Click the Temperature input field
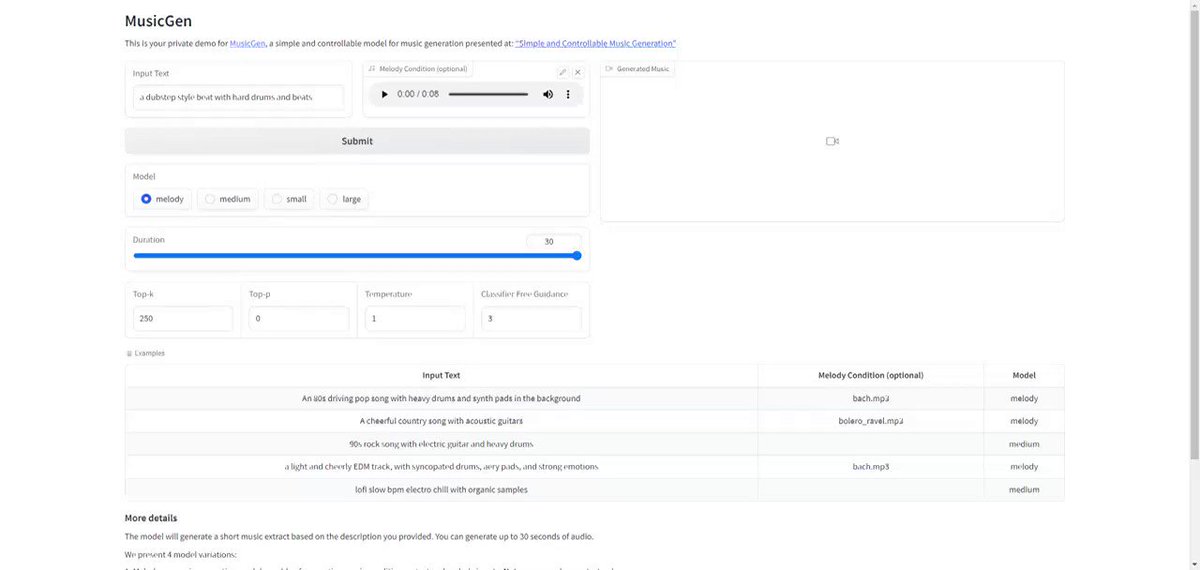The height and width of the screenshot is (570, 1200). (415, 318)
